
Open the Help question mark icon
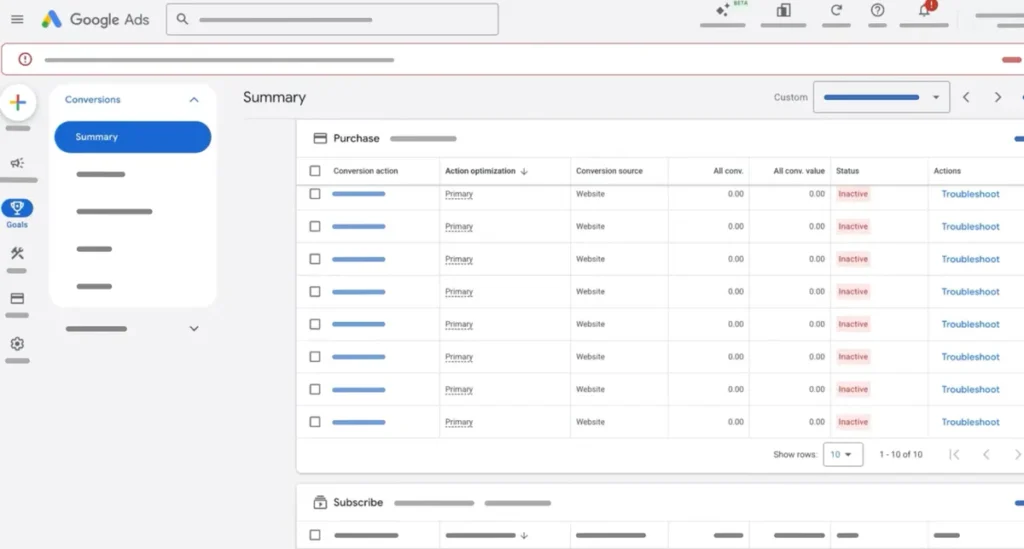click(877, 10)
